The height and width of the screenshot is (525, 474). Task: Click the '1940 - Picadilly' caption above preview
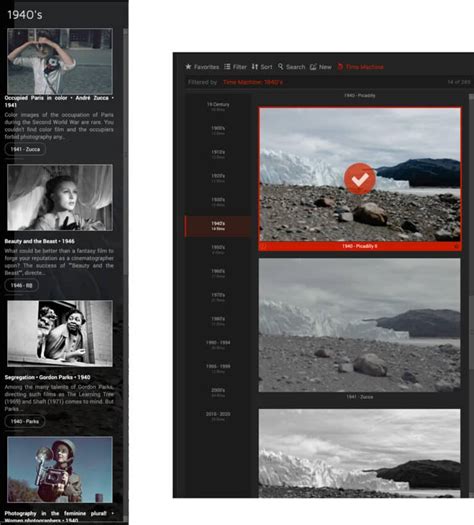coord(360,95)
